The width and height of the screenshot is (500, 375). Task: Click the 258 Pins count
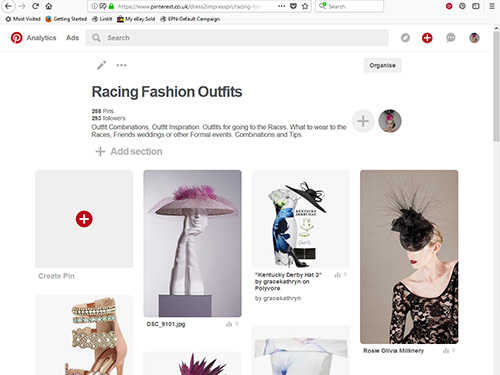tap(103, 111)
